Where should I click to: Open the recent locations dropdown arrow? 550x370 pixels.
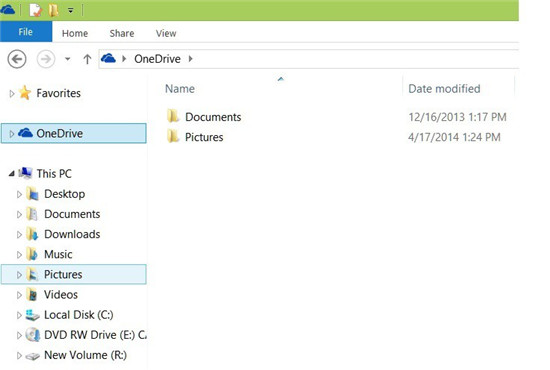(x=68, y=59)
